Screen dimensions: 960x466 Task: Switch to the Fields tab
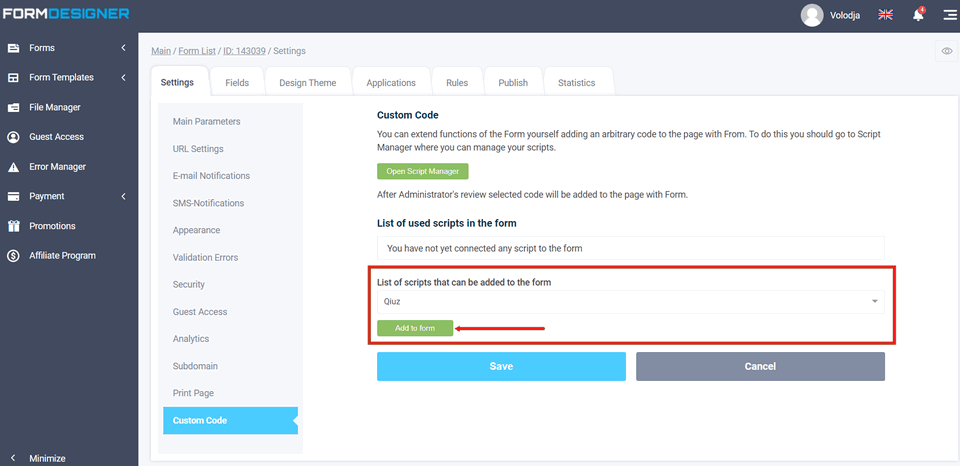tap(237, 83)
